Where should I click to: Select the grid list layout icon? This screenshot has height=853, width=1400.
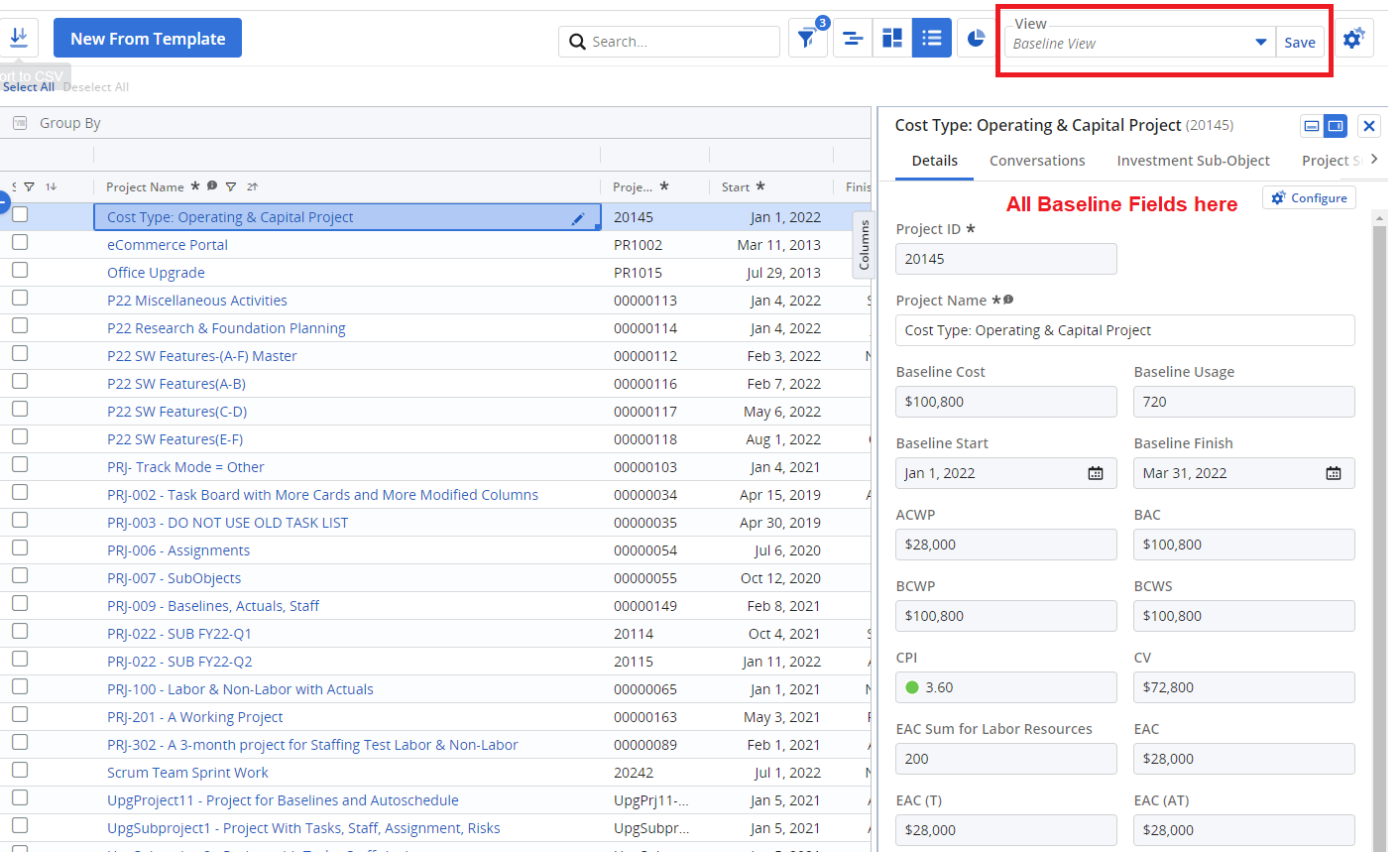click(932, 39)
